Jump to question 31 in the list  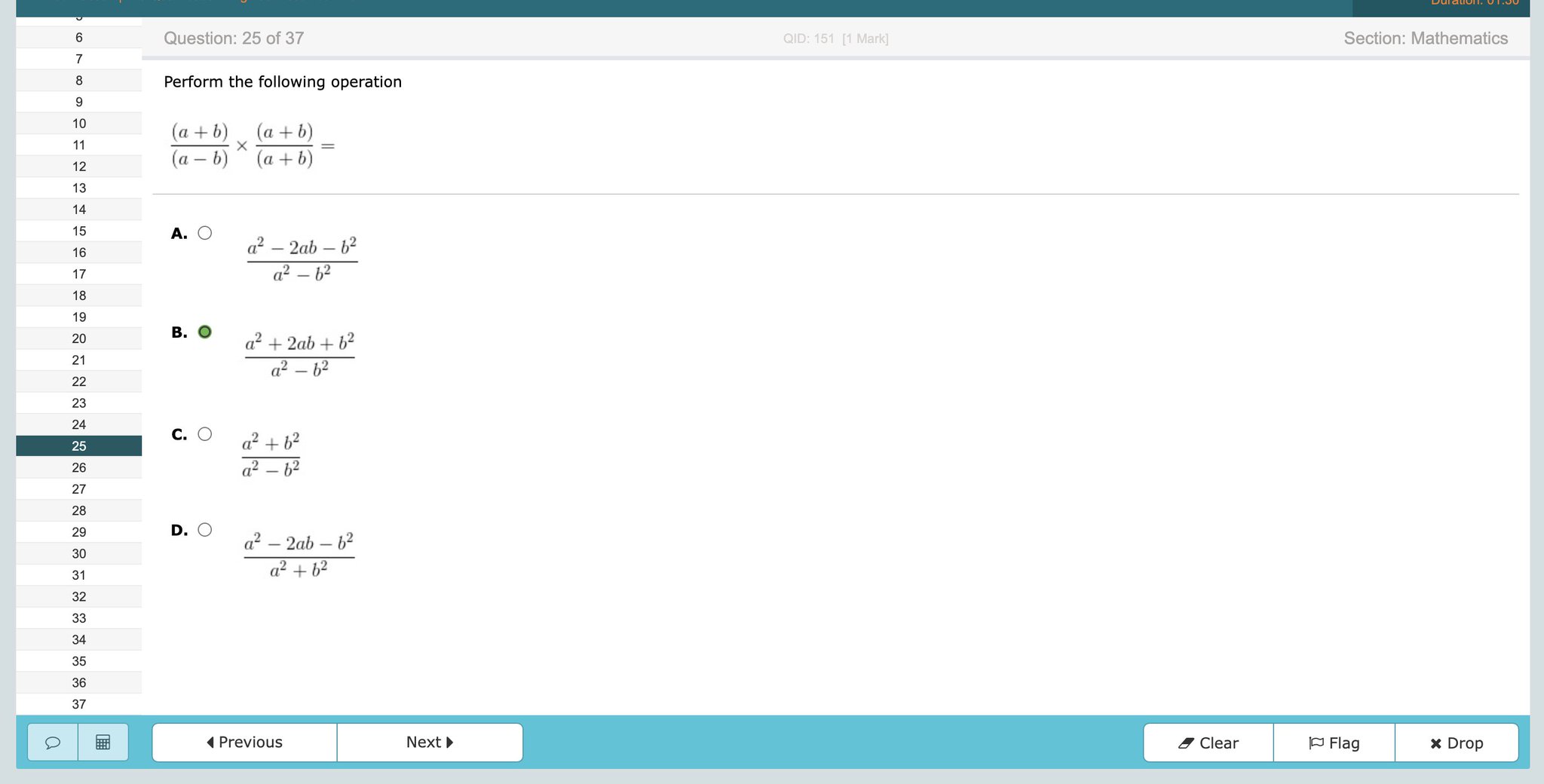pyautogui.click(x=79, y=574)
